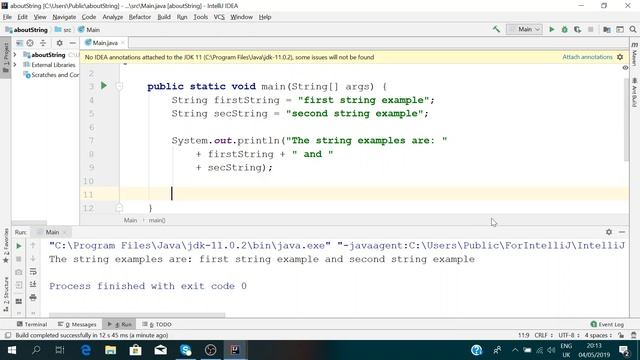The image size is (640, 360).
Task: Click the Print icon in Run panel
Action: click(33, 297)
